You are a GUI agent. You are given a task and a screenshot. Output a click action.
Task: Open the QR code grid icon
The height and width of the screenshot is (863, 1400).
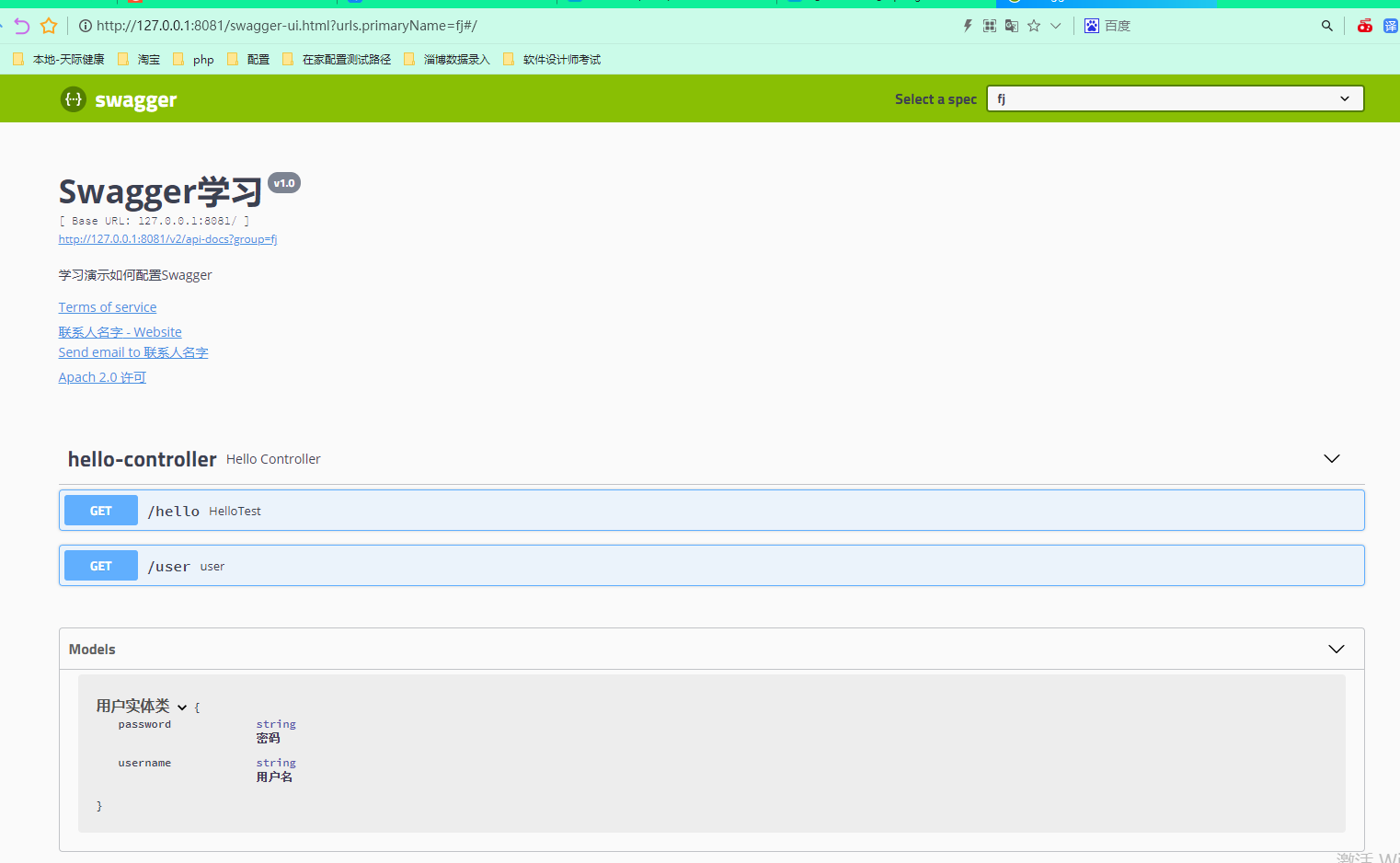(990, 26)
